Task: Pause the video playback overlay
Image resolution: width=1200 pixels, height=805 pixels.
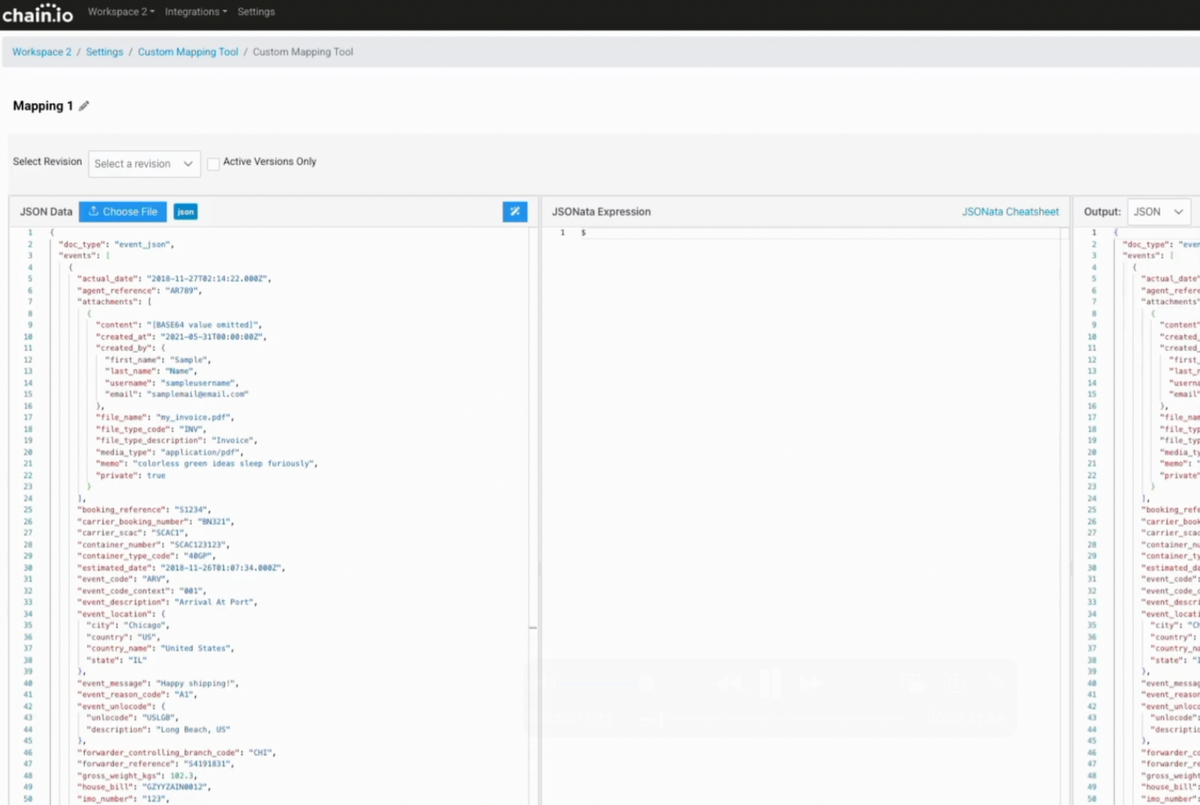Action: pos(768,681)
